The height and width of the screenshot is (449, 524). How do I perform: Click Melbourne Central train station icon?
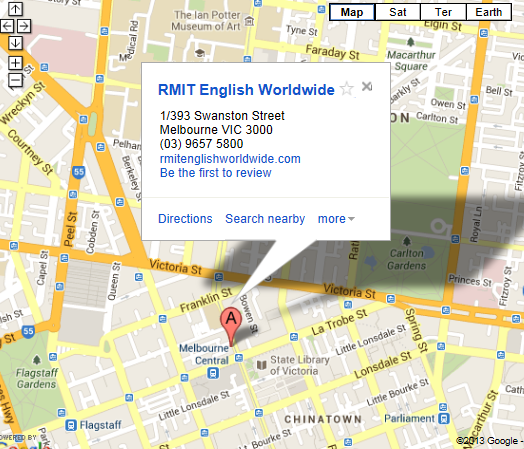pyautogui.click(x=213, y=372)
